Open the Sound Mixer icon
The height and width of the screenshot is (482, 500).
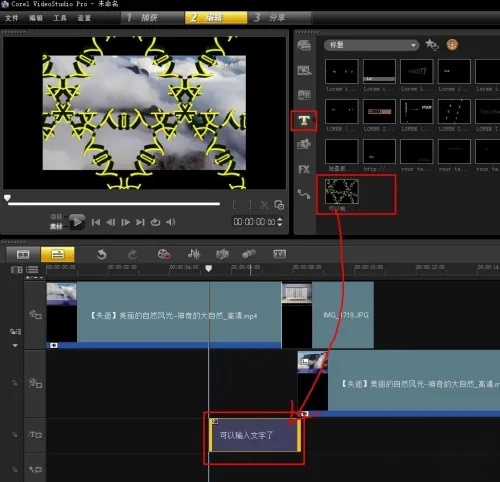[194, 254]
